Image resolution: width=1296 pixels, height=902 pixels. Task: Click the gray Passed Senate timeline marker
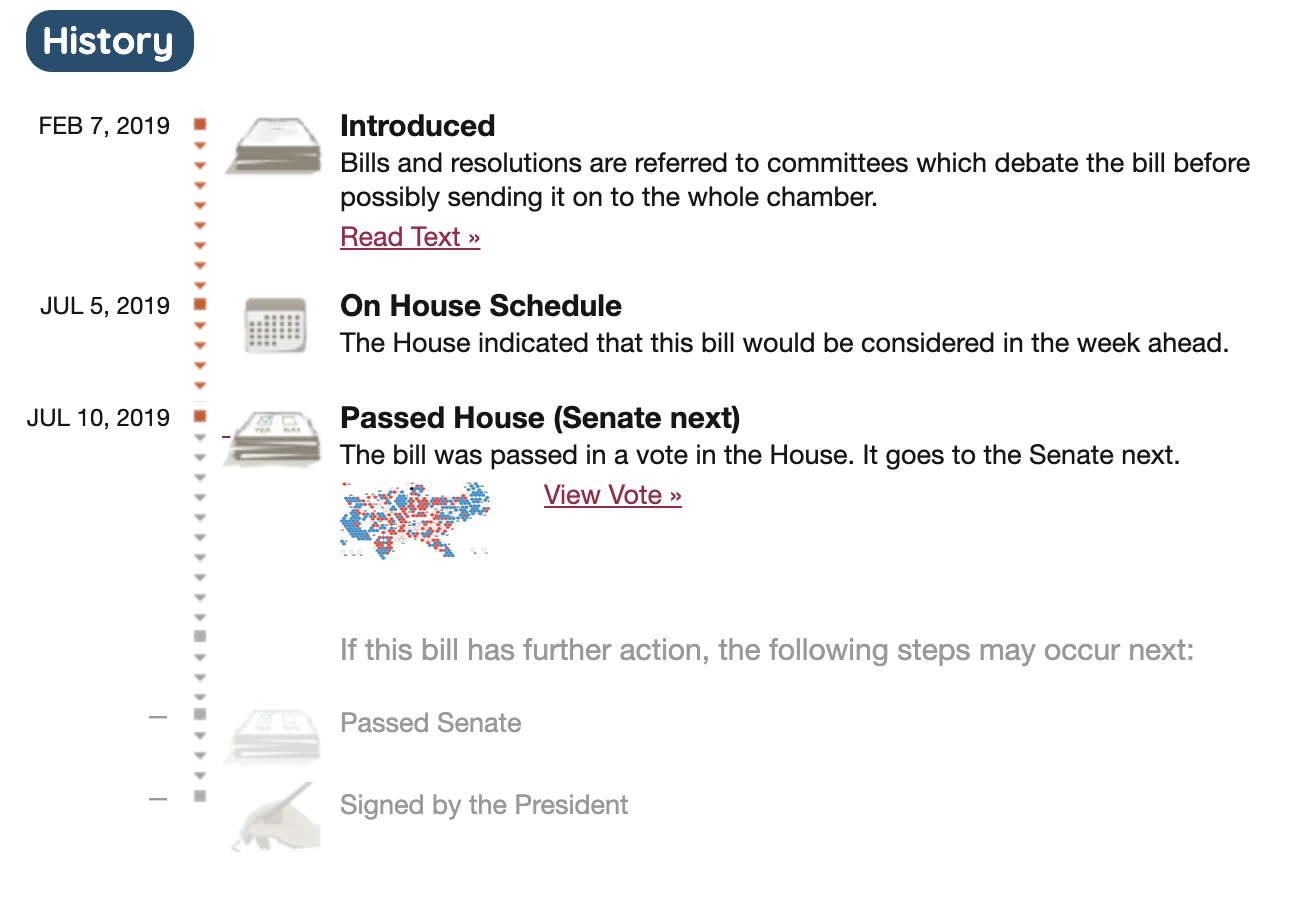click(200, 714)
